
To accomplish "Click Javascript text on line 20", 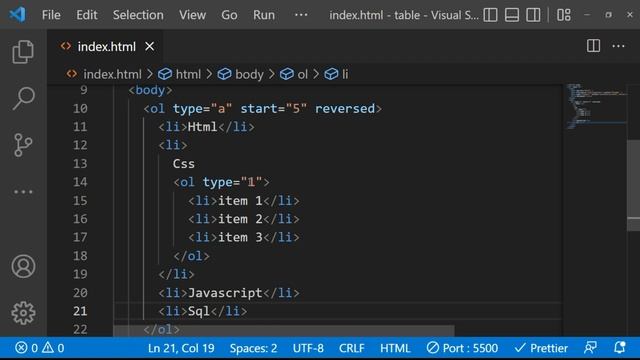I will 225,293.
